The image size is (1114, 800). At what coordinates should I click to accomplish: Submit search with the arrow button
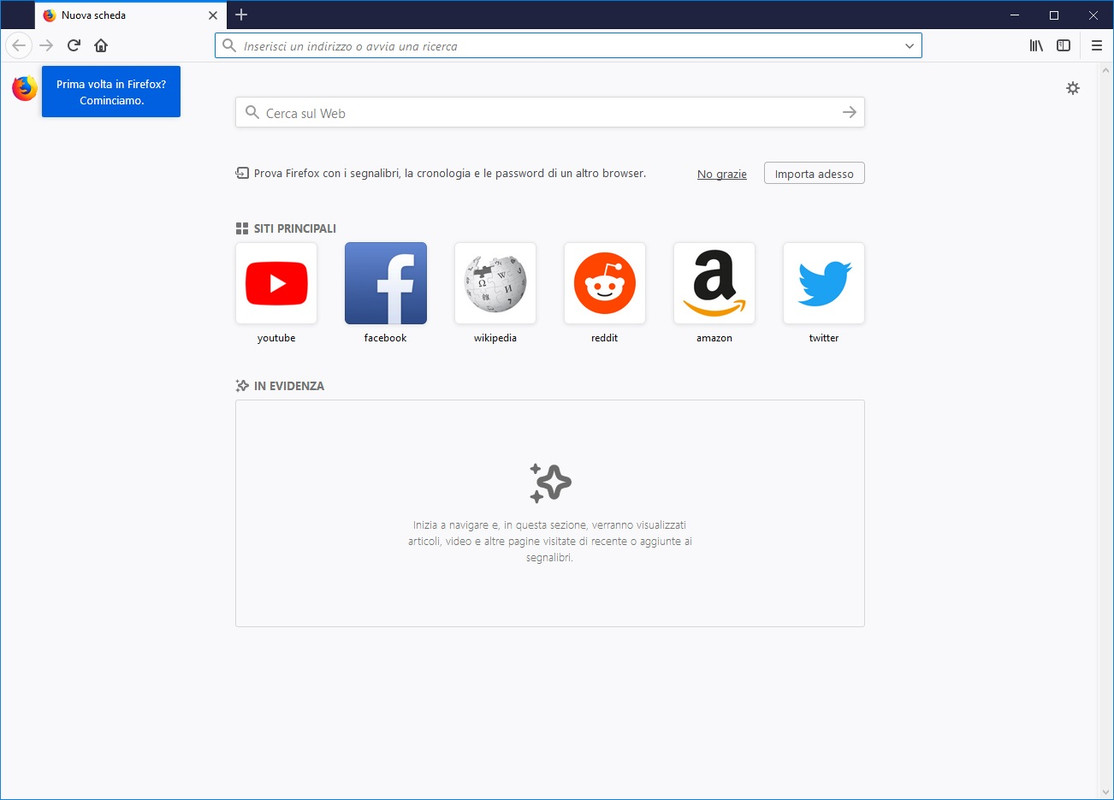point(849,112)
